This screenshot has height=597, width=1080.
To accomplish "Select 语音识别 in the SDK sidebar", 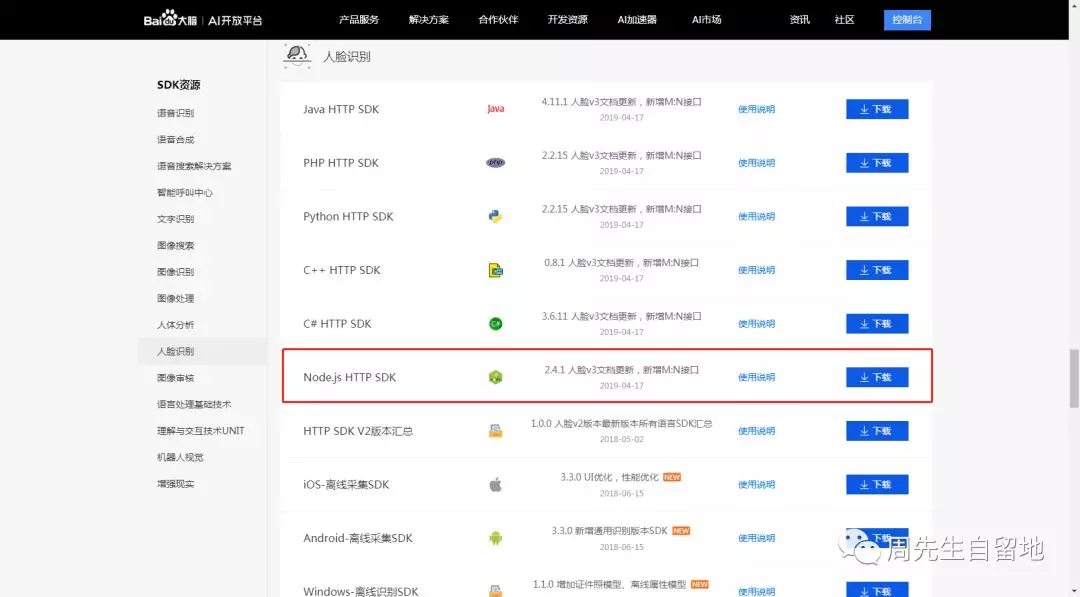I will point(175,113).
